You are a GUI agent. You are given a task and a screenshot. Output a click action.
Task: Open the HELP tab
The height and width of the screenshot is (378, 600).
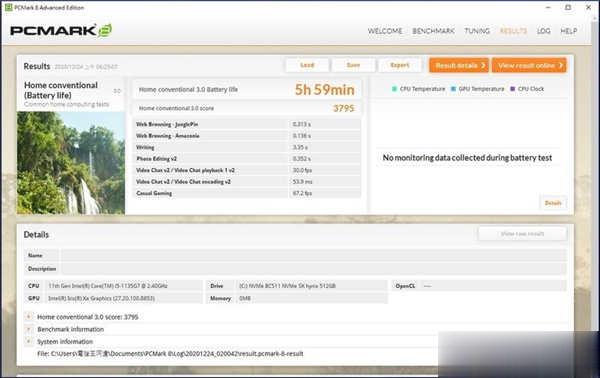click(x=569, y=31)
